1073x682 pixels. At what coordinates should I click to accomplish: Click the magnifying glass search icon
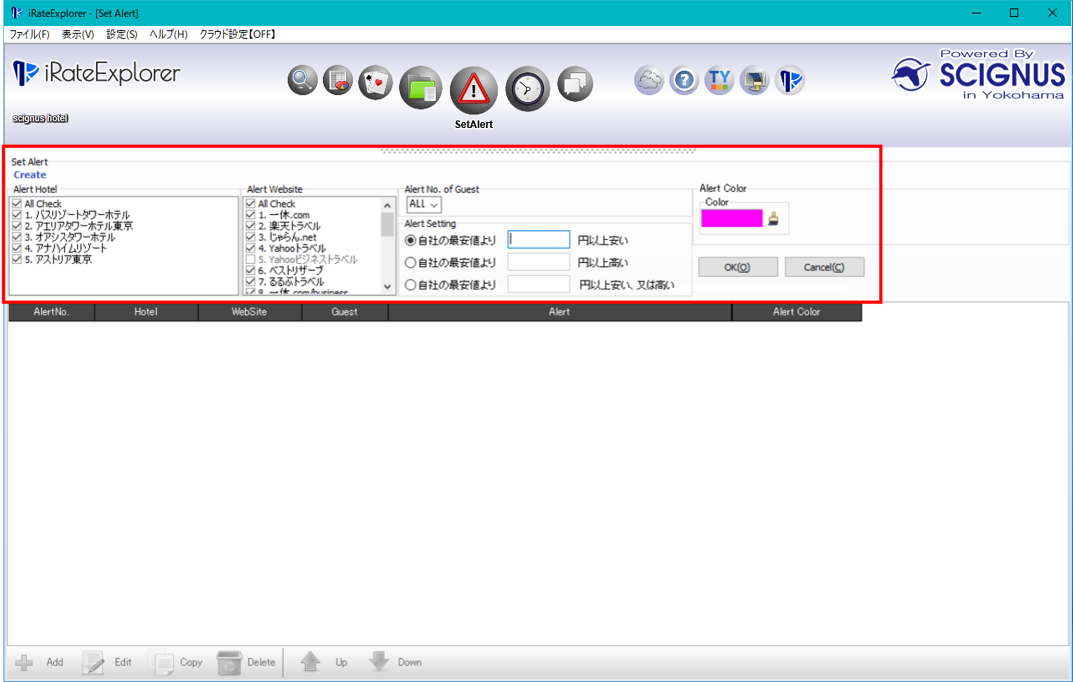coord(302,81)
